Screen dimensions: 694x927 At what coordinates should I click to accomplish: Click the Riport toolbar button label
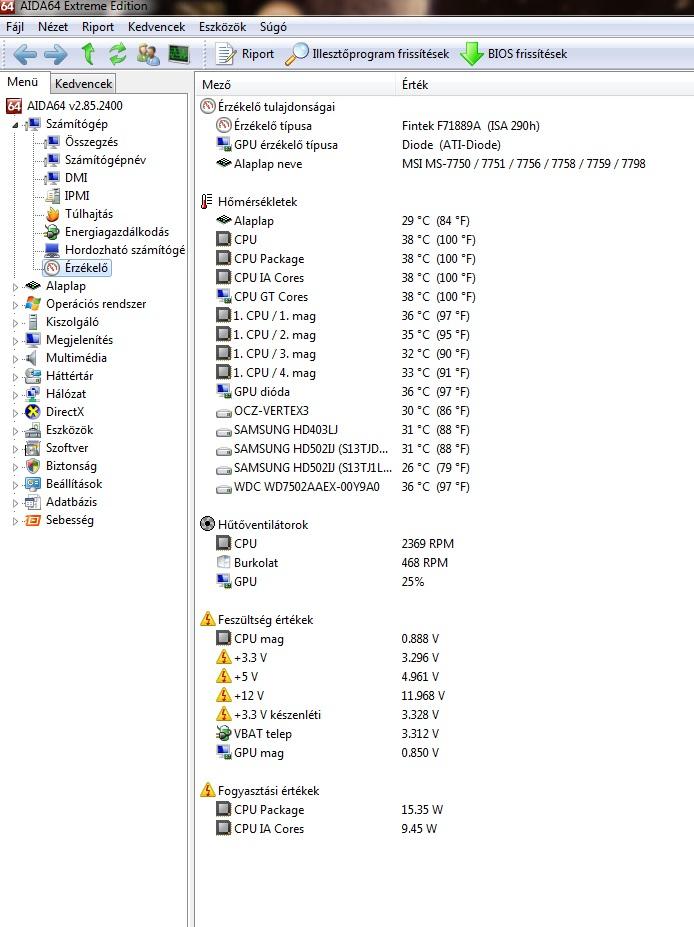(258, 54)
